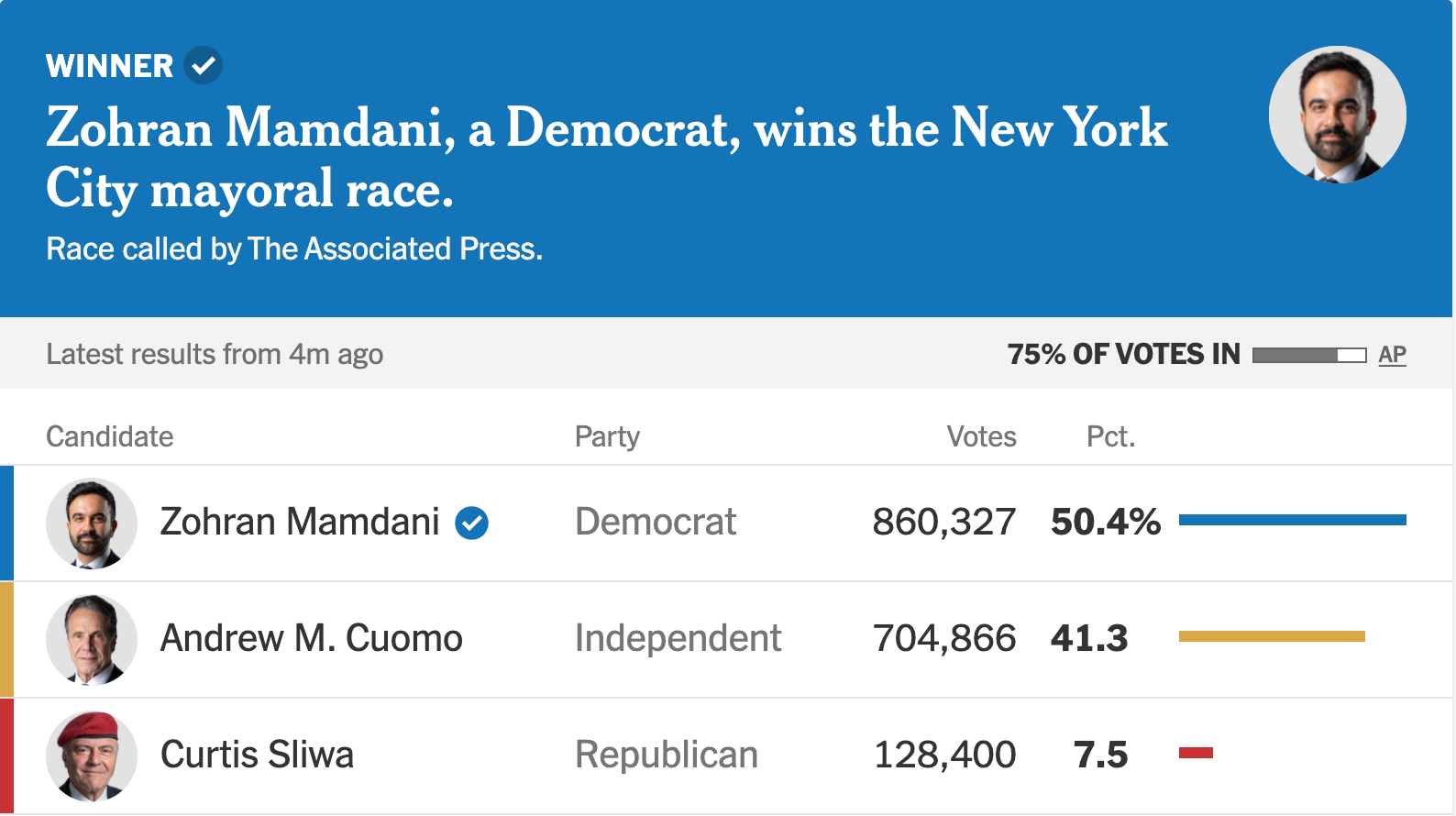Click Curtis Sliwa's candidate photo
Screen dimensions: 1456x816
tap(92, 756)
